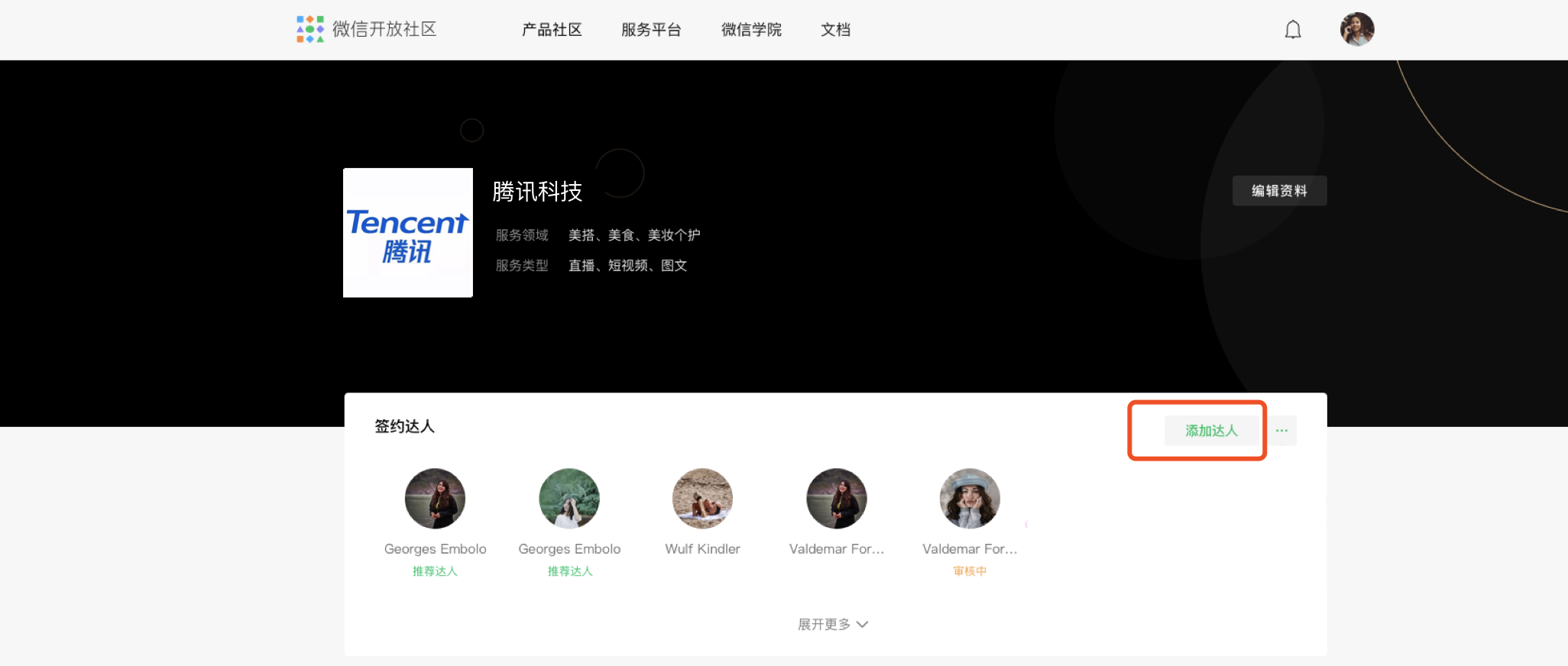Open the 文档 menu
1568x666 pixels.
(835, 30)
